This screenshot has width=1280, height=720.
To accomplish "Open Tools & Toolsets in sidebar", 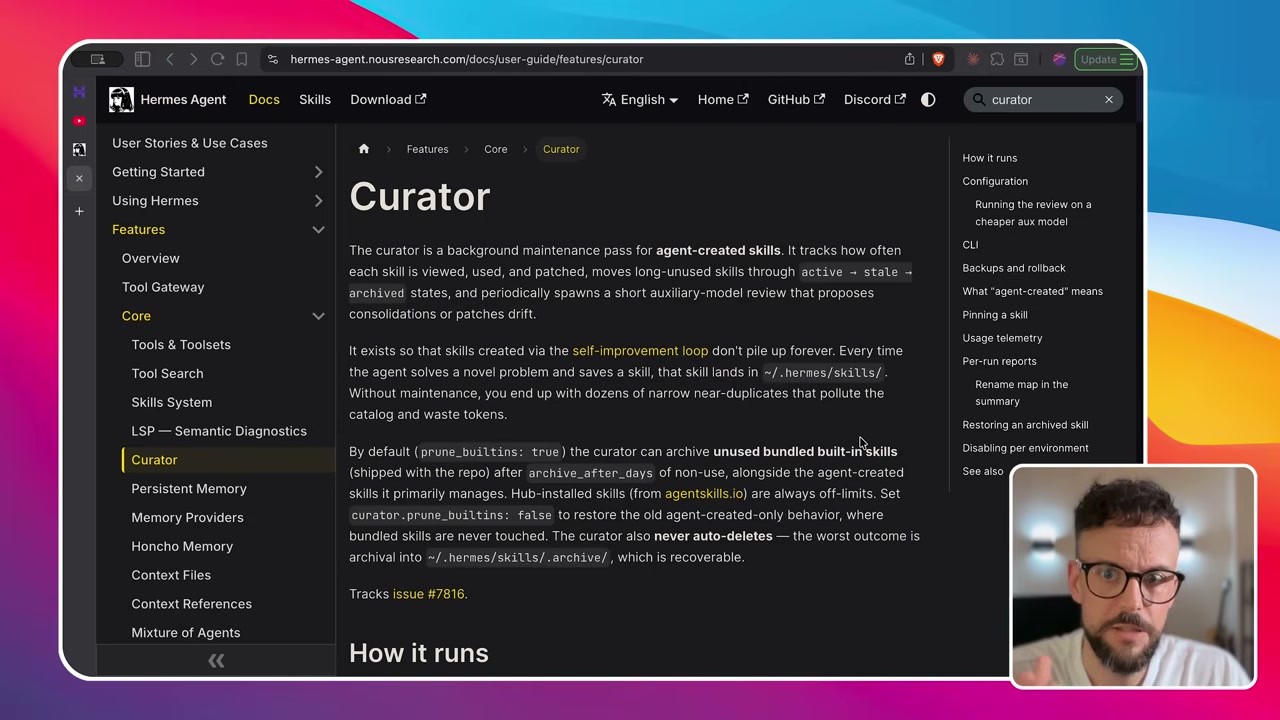I will (x=181, y=345).
